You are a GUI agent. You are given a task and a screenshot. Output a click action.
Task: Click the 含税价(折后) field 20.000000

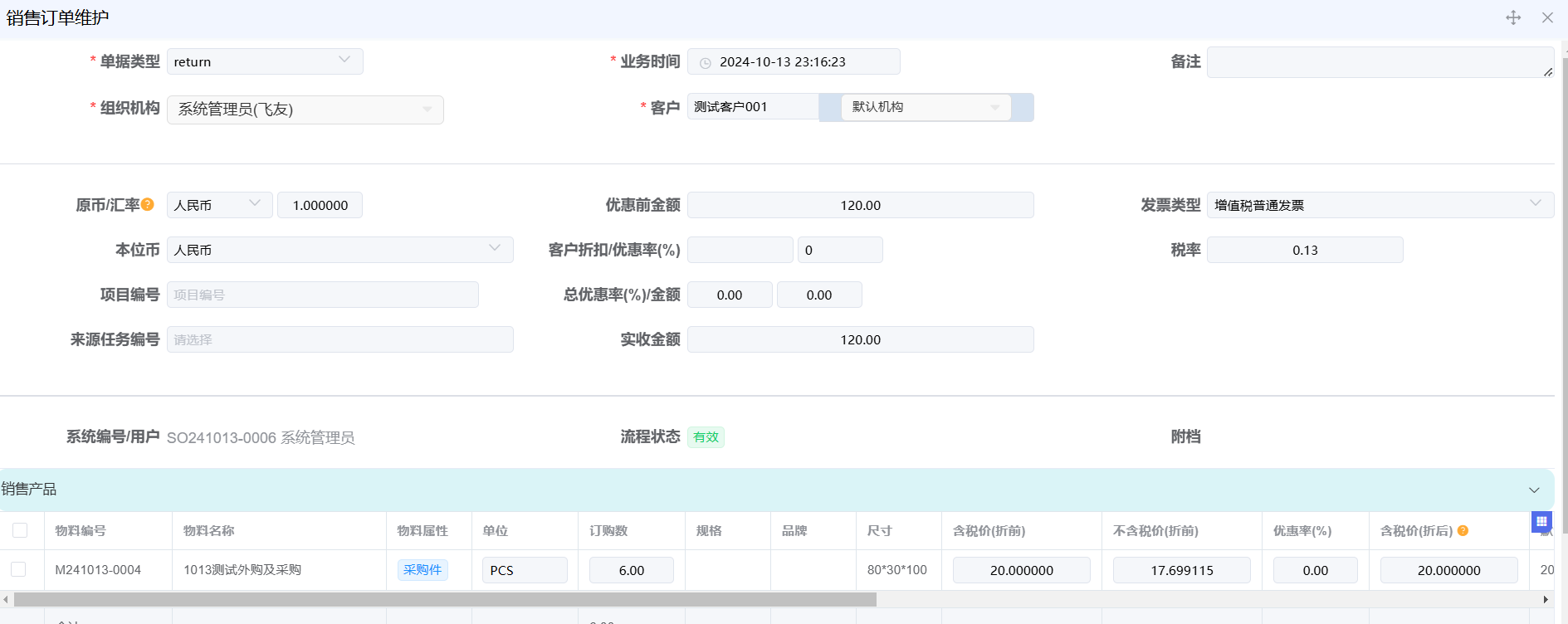coord(1449,570)
